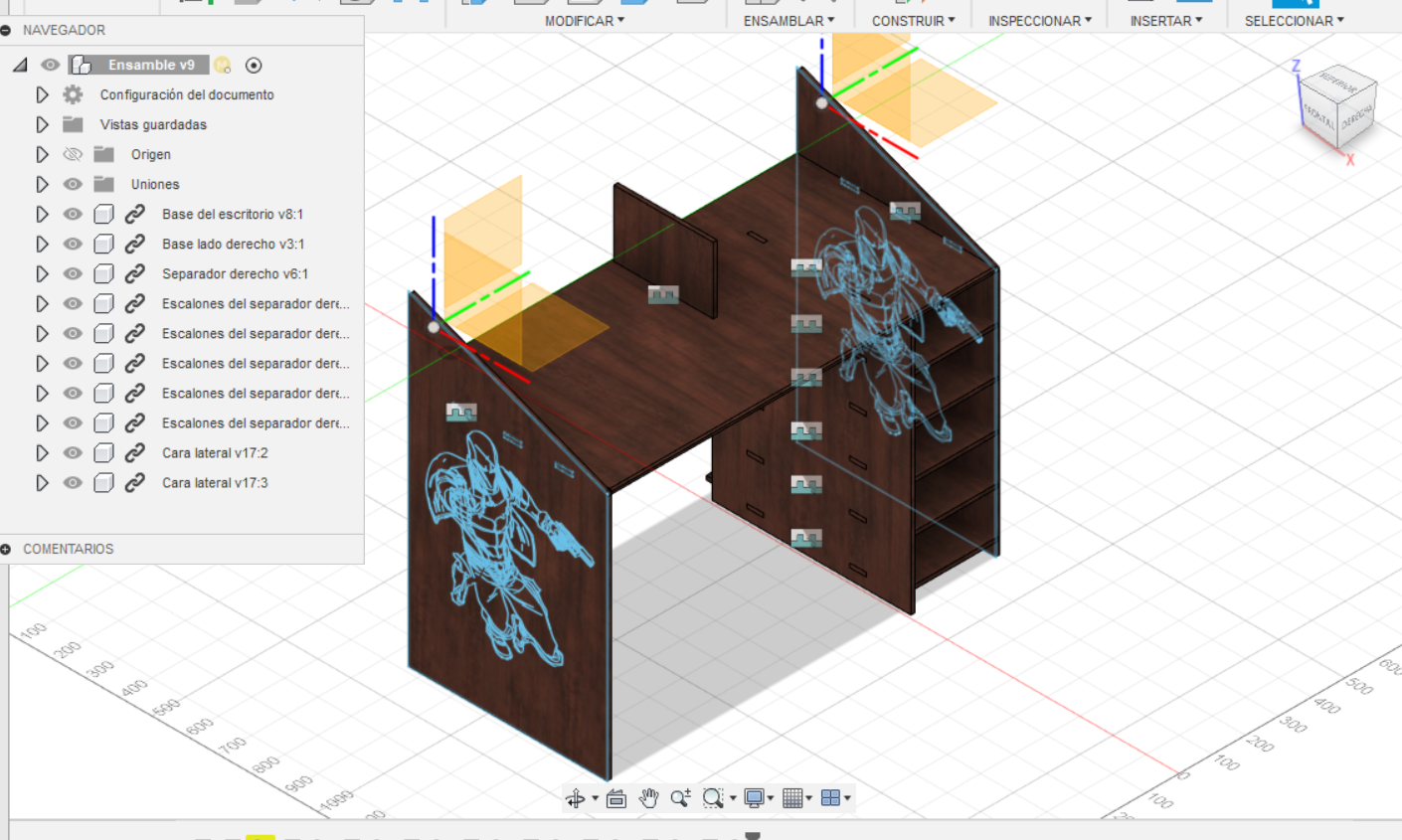The height and width of the screenshot is (840, 1402).
Task: Expand the COMENTARIOS panel
Action: 6,549
